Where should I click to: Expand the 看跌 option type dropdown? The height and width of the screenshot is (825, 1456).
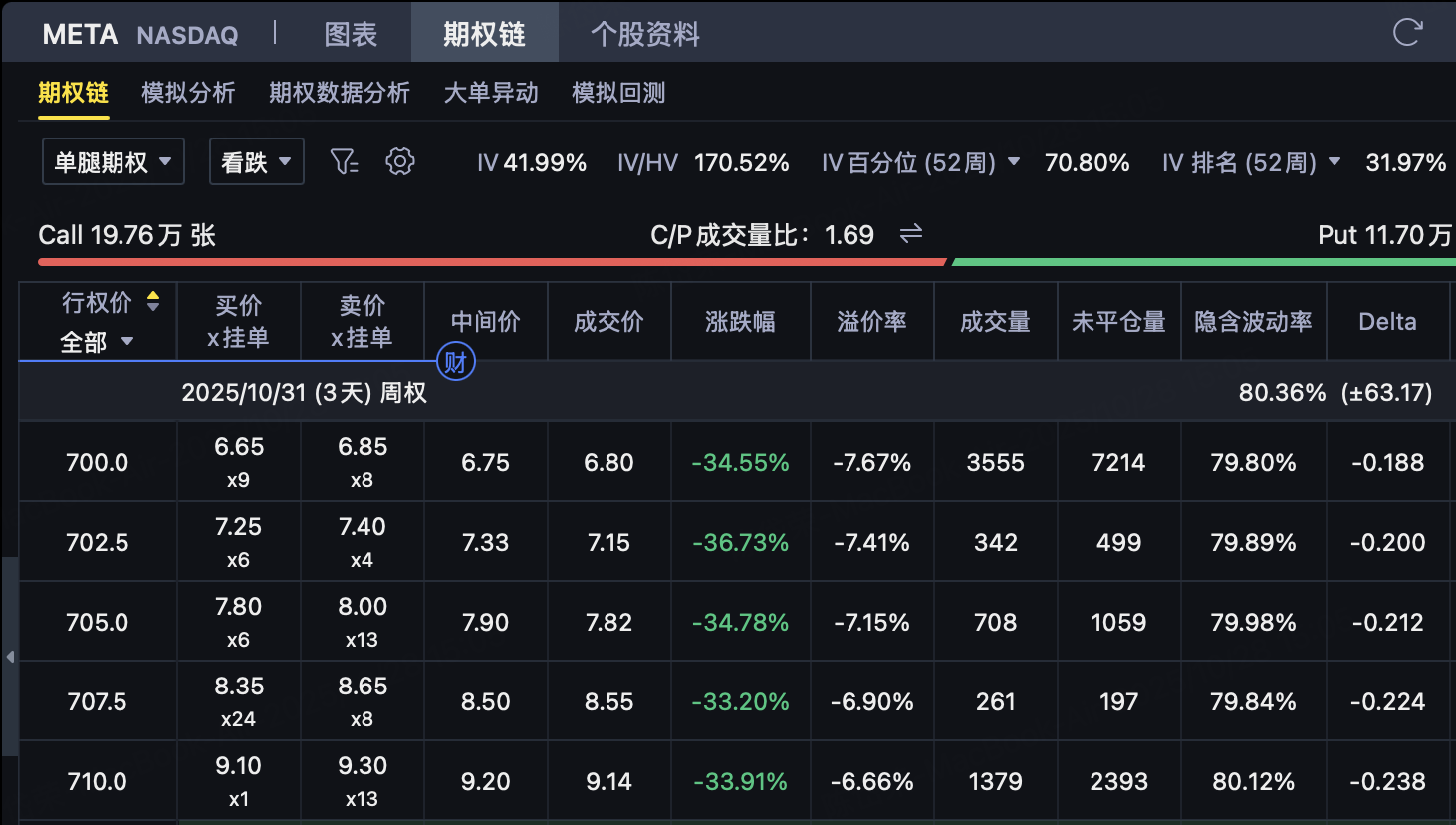coord(256,161)
